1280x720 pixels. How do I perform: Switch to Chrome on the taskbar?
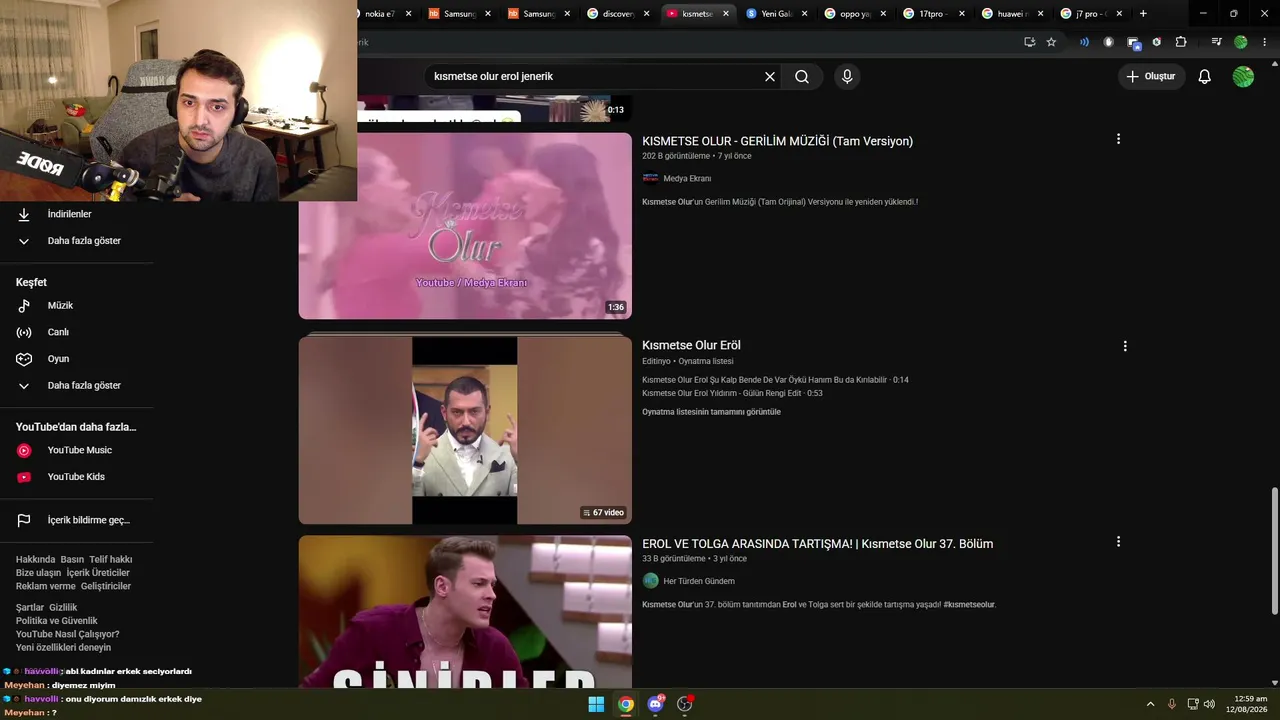626,704
